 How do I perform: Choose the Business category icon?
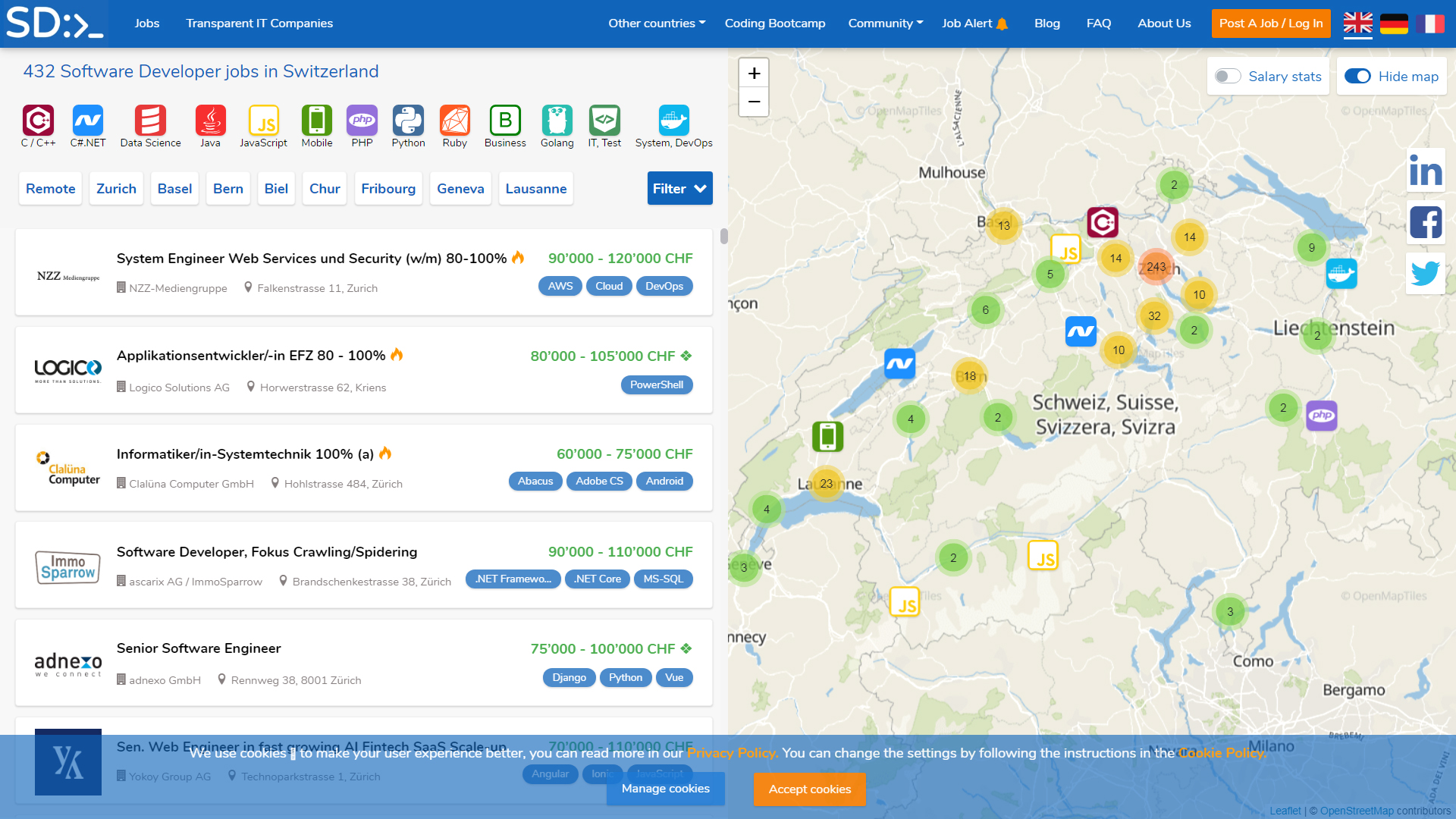505,121
